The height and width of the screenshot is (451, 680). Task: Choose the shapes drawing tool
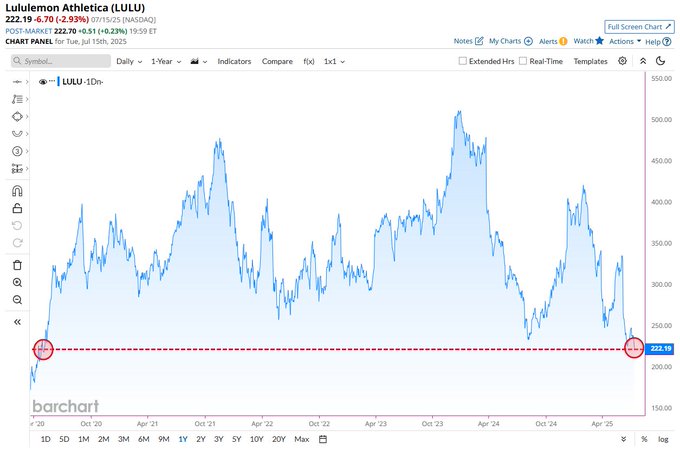(17, 117)
